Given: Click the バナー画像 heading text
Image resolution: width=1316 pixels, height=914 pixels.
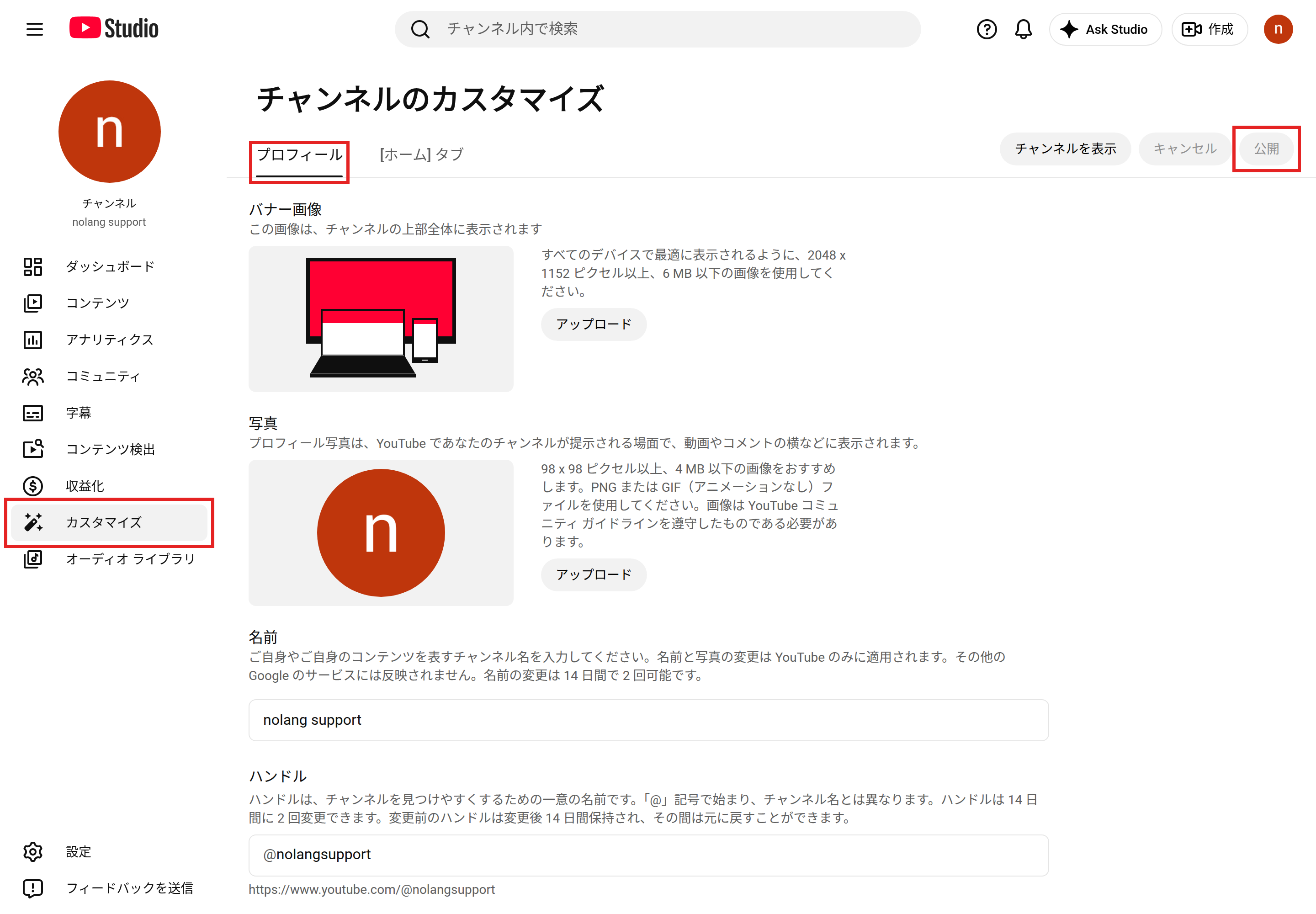Looking at the screenshot, I should tap(285, 210).
